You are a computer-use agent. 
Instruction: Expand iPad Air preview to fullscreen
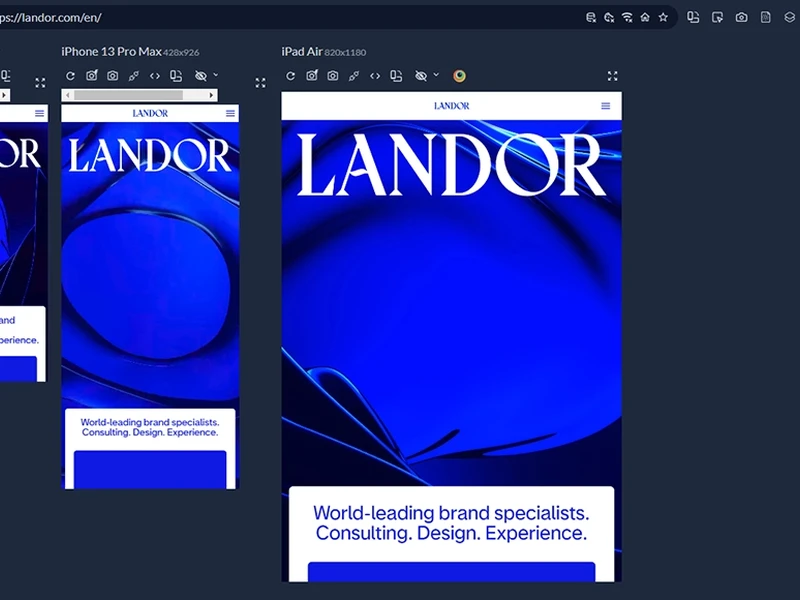click(613, 76)
